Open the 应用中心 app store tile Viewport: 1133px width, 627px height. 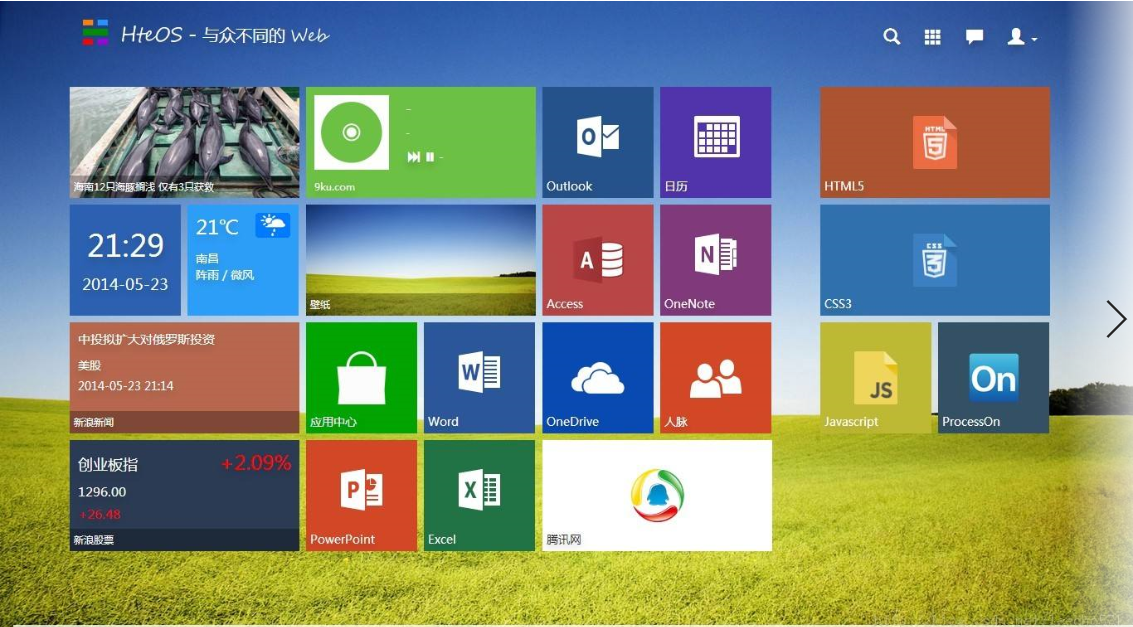point(361,378)
